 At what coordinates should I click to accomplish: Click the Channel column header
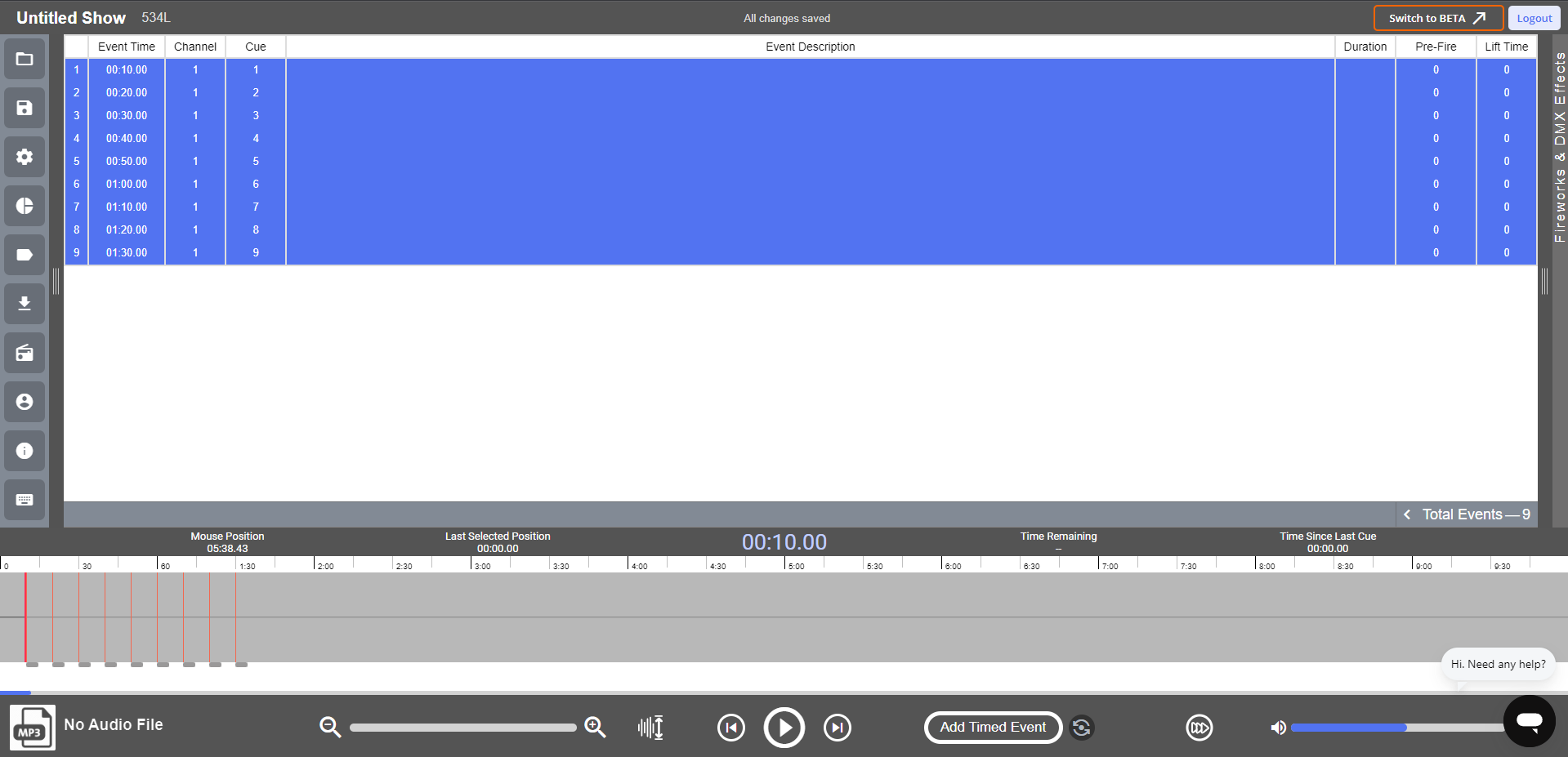point(195,47)
